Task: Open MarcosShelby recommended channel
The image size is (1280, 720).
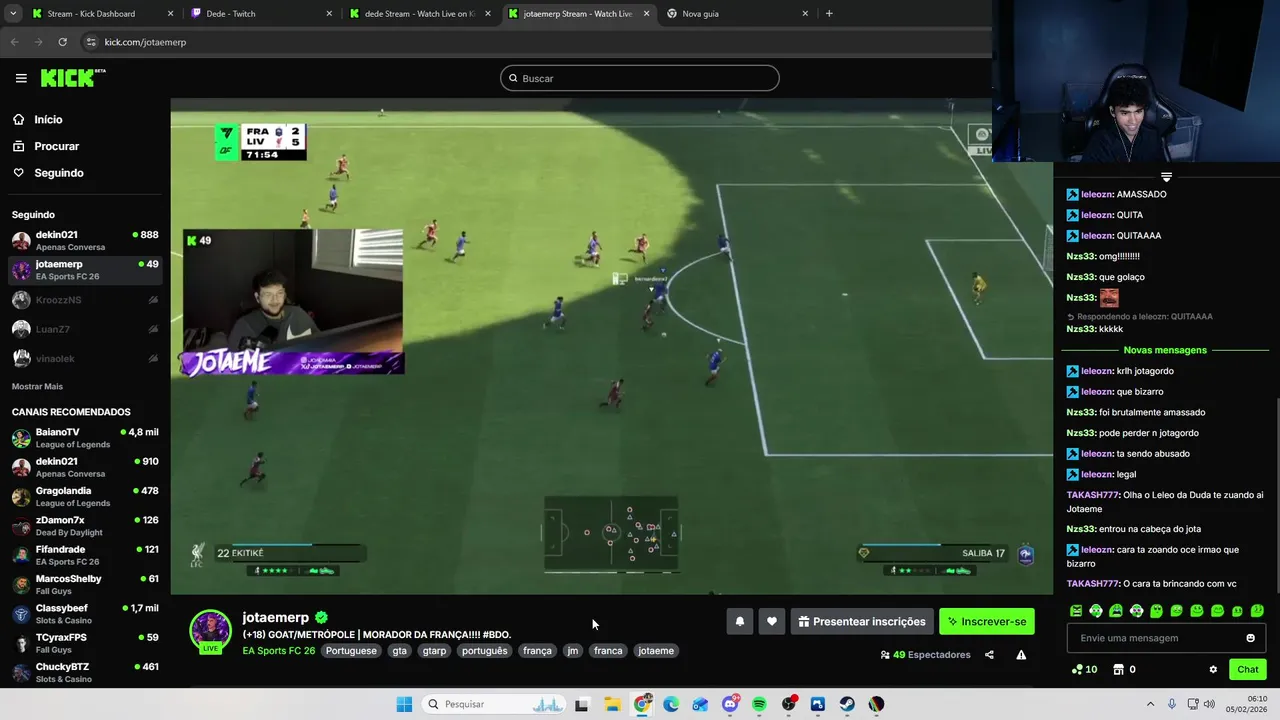Action: coord(85,584)
